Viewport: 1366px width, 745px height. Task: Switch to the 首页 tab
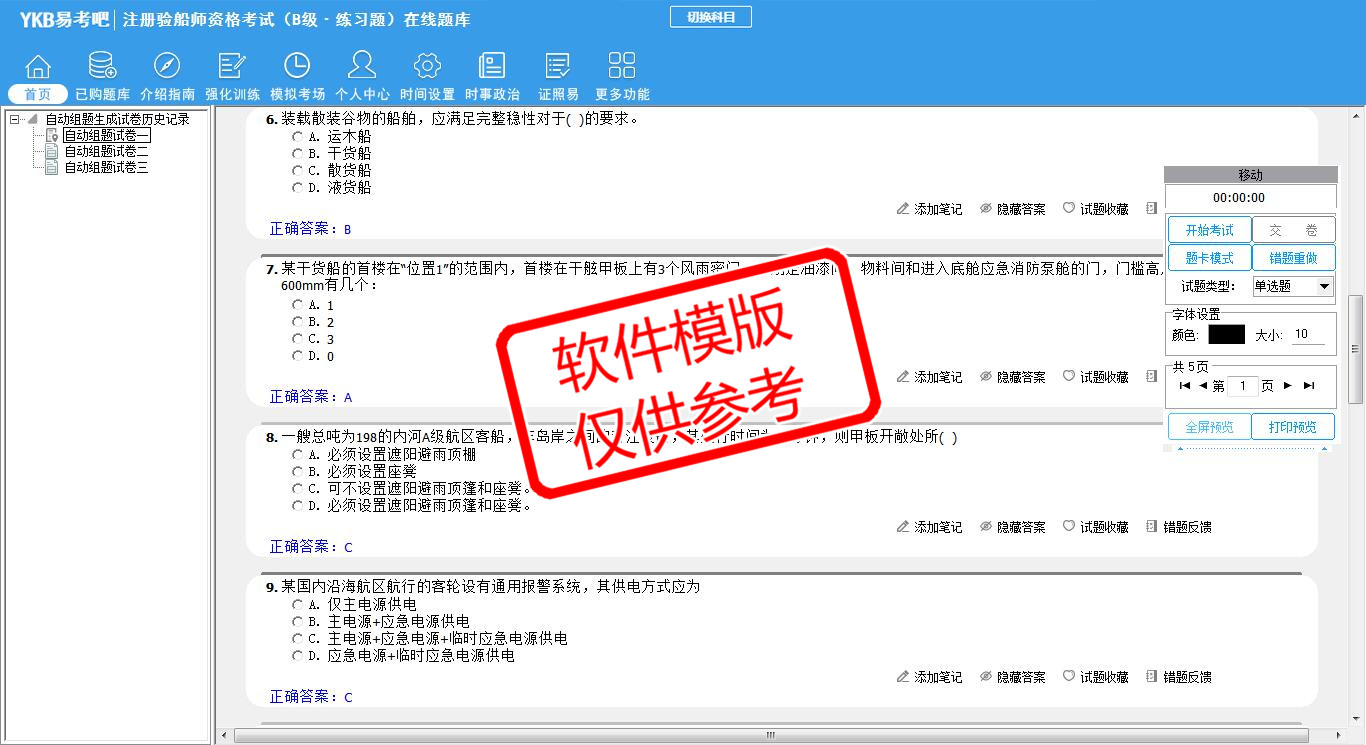click(x=37, y=94)
